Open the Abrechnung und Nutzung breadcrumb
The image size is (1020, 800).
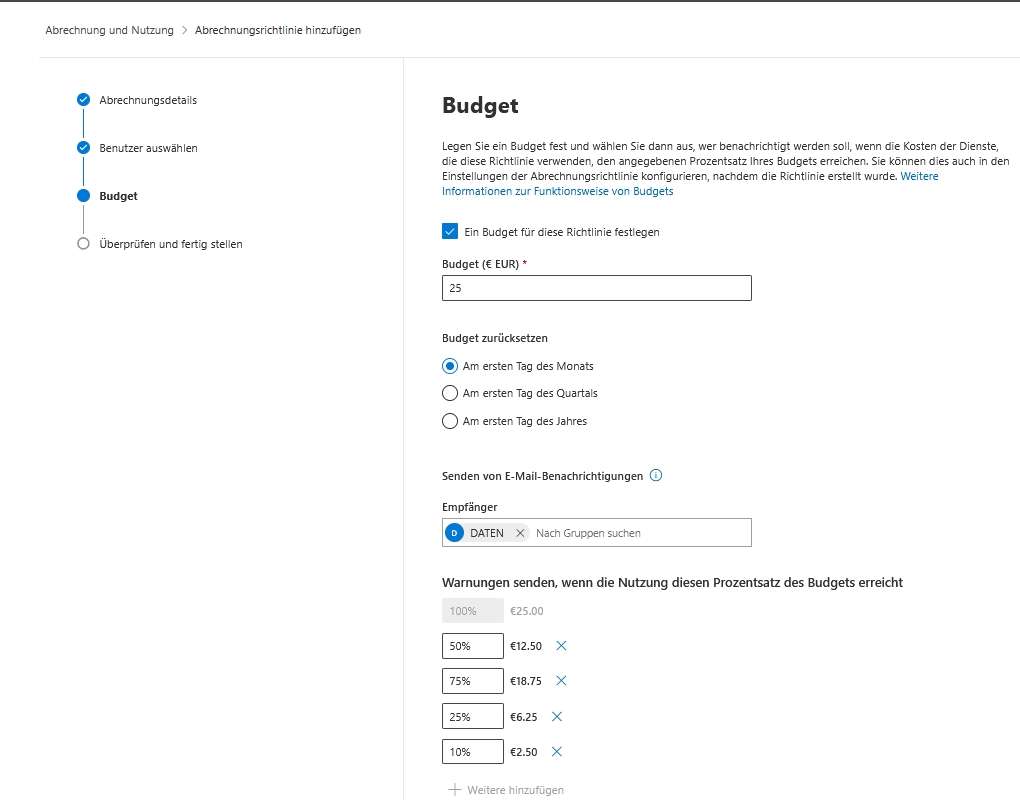click(x=110, y=30)
